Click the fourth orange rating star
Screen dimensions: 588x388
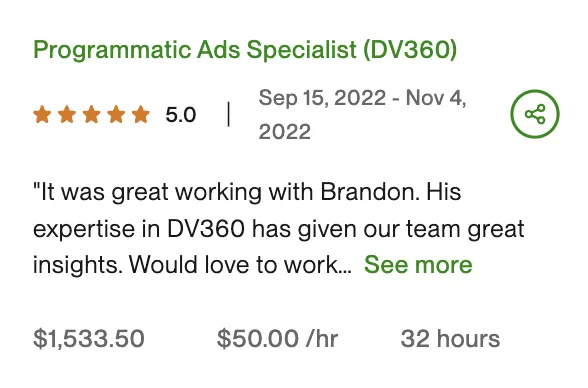[116, 114]
